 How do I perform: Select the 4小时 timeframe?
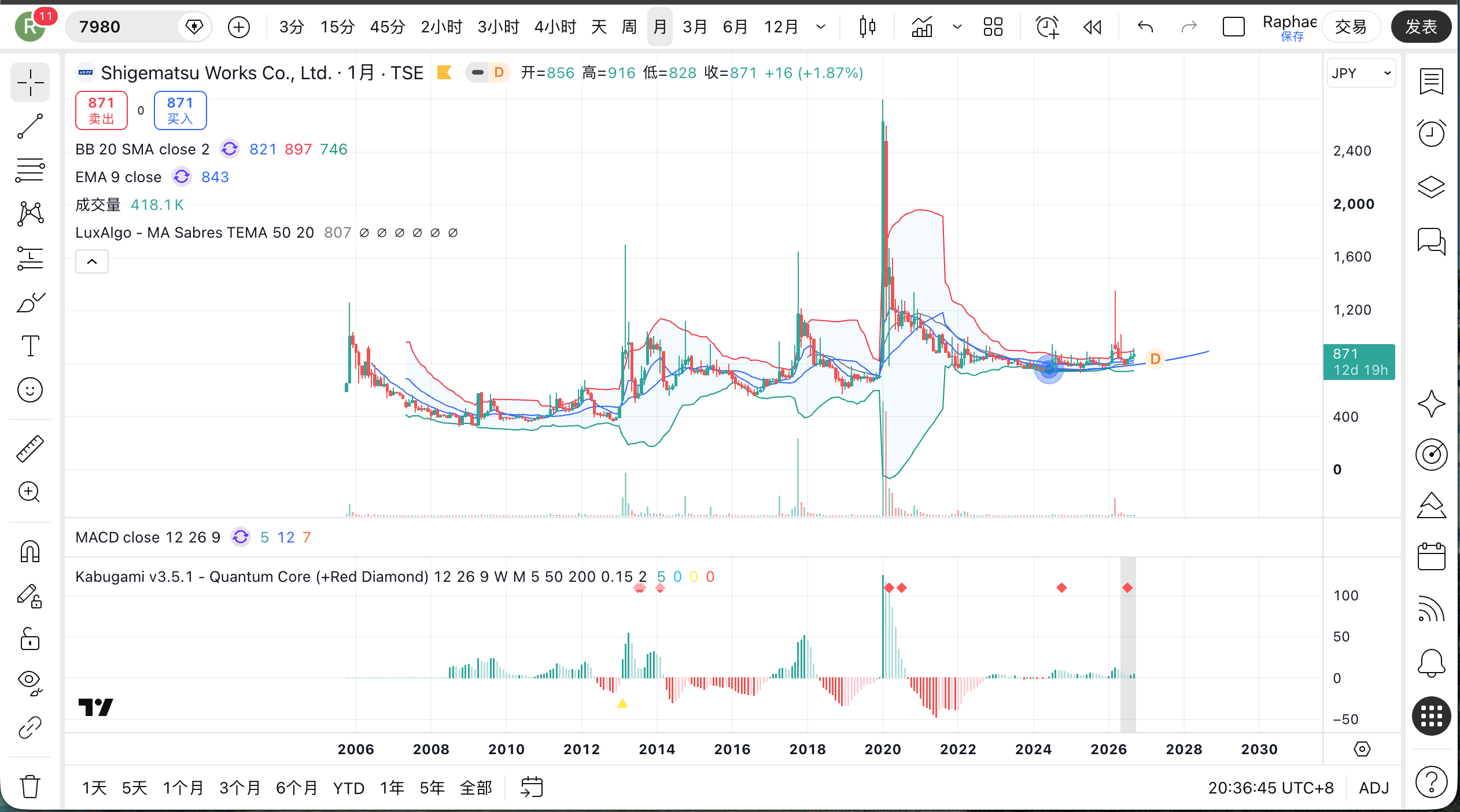(555, 27)
